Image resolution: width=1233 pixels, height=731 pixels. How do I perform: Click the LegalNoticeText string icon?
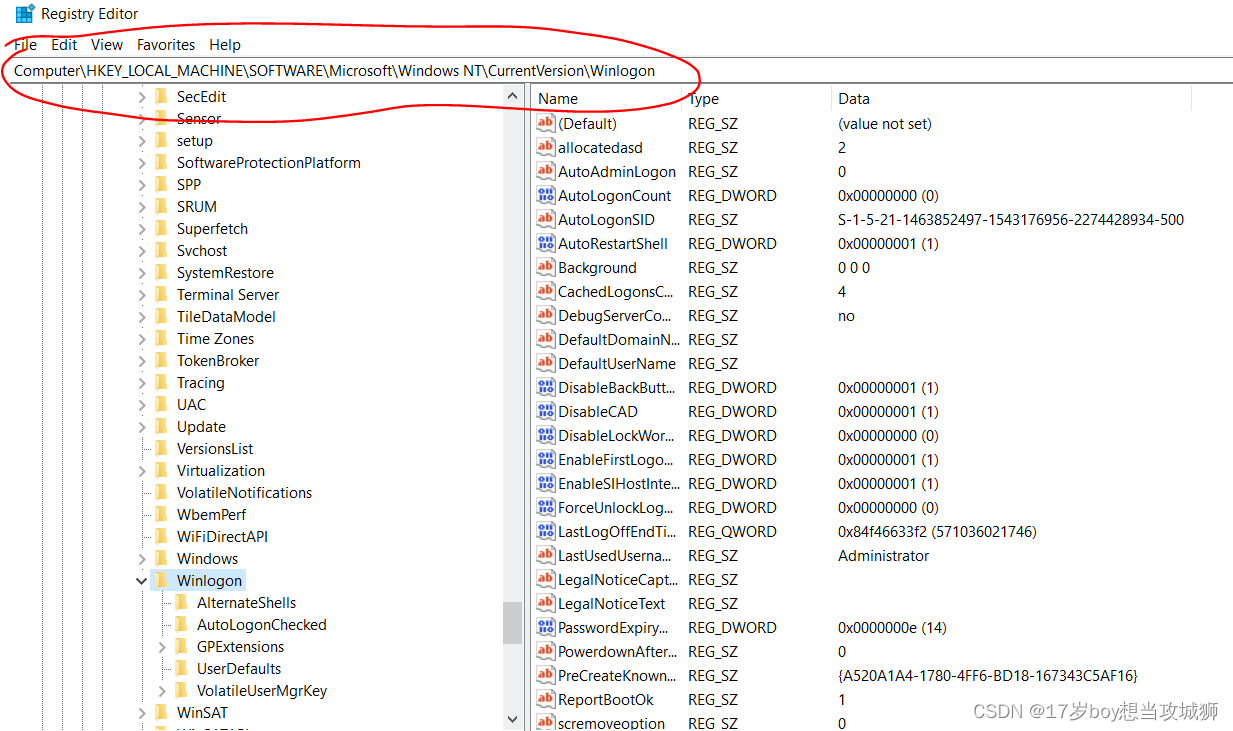(545, 603)
